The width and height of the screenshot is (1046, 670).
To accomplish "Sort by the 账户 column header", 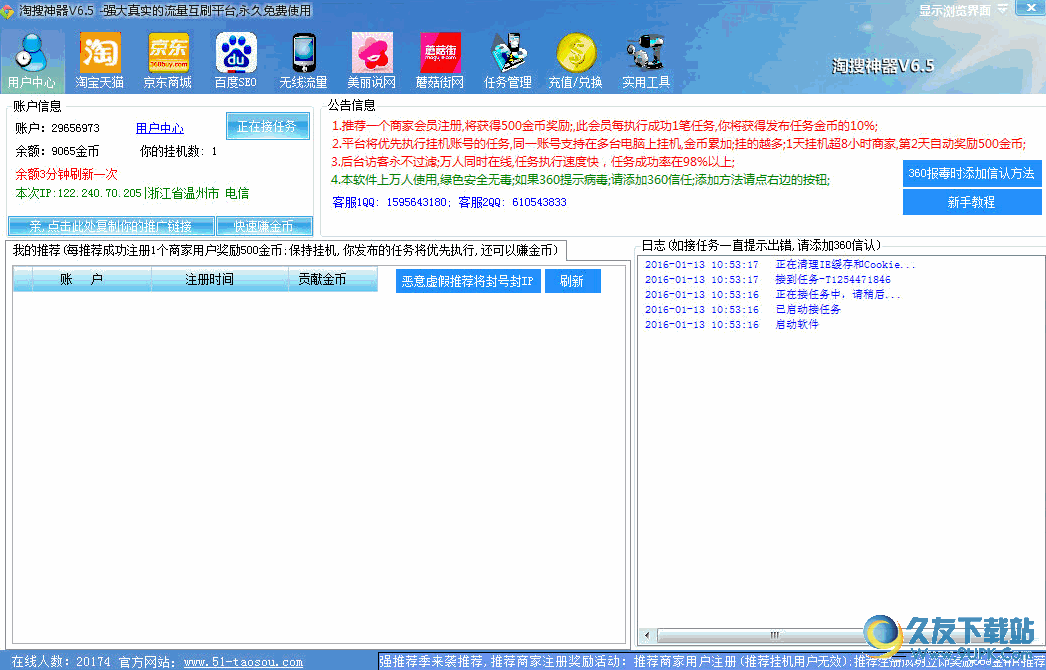I will [91, 280].
